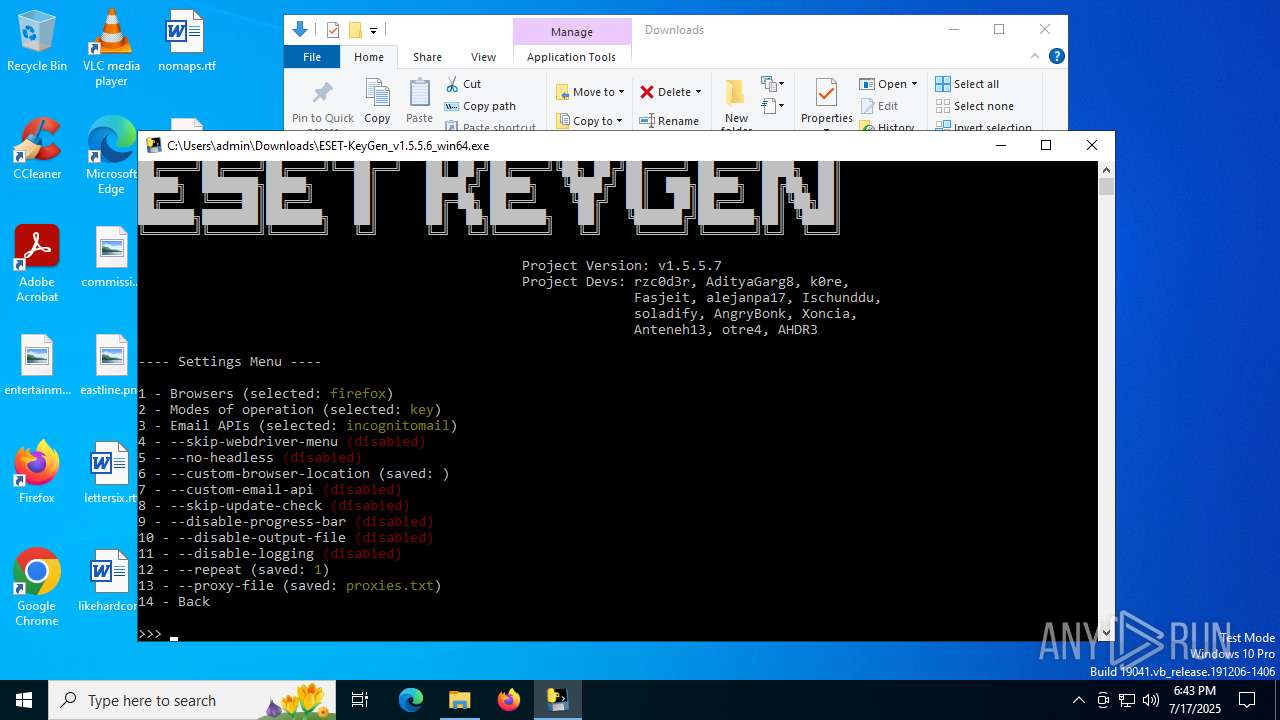The image size is (1280, 720).
Task: Open the volume control in system tray
Action: point(1151,700)
